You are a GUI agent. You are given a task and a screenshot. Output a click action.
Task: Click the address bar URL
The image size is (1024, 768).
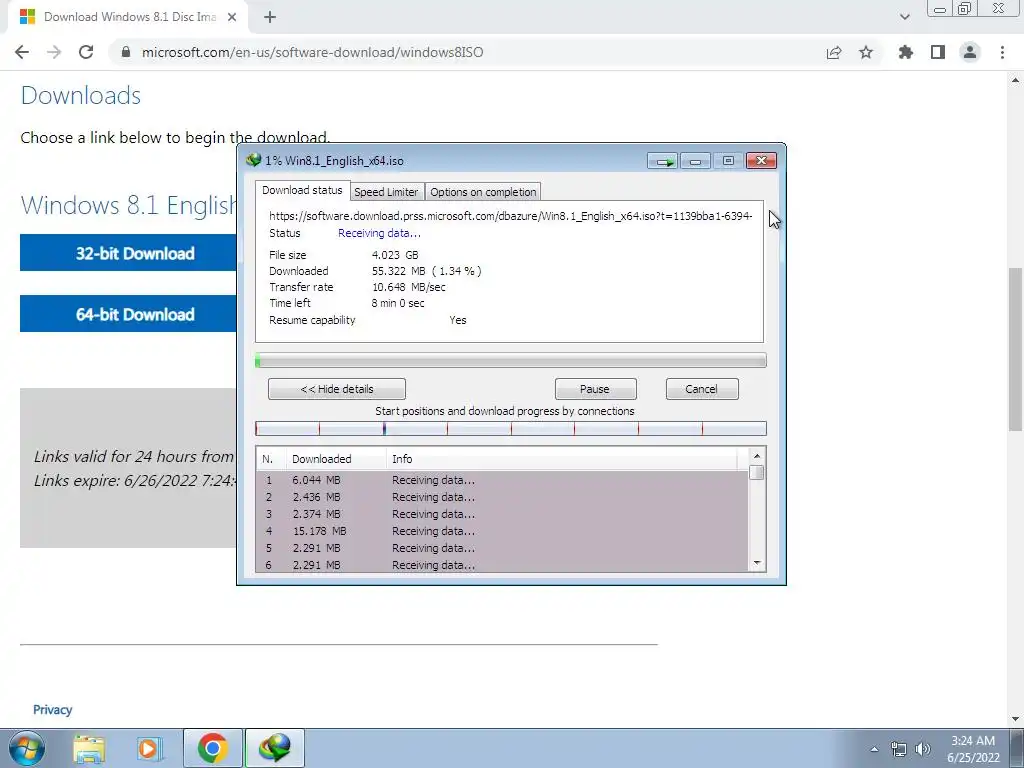point(312,52)
